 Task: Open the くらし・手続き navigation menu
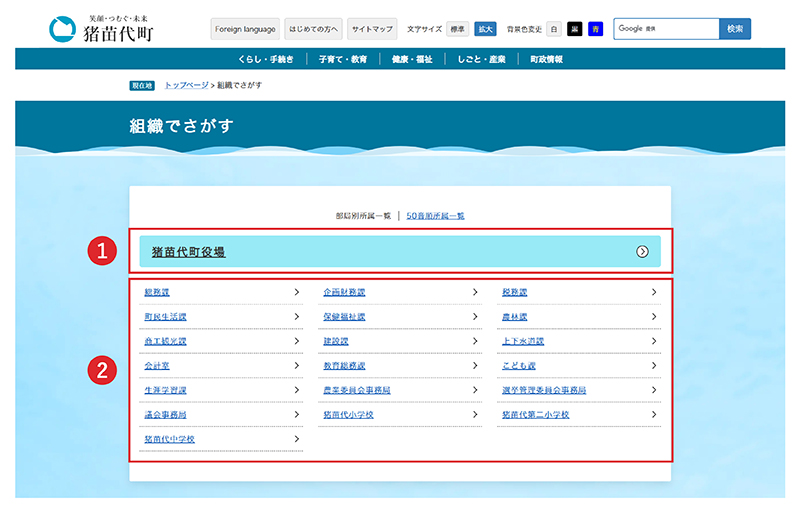pyautogui.click(x=266, y=60)
